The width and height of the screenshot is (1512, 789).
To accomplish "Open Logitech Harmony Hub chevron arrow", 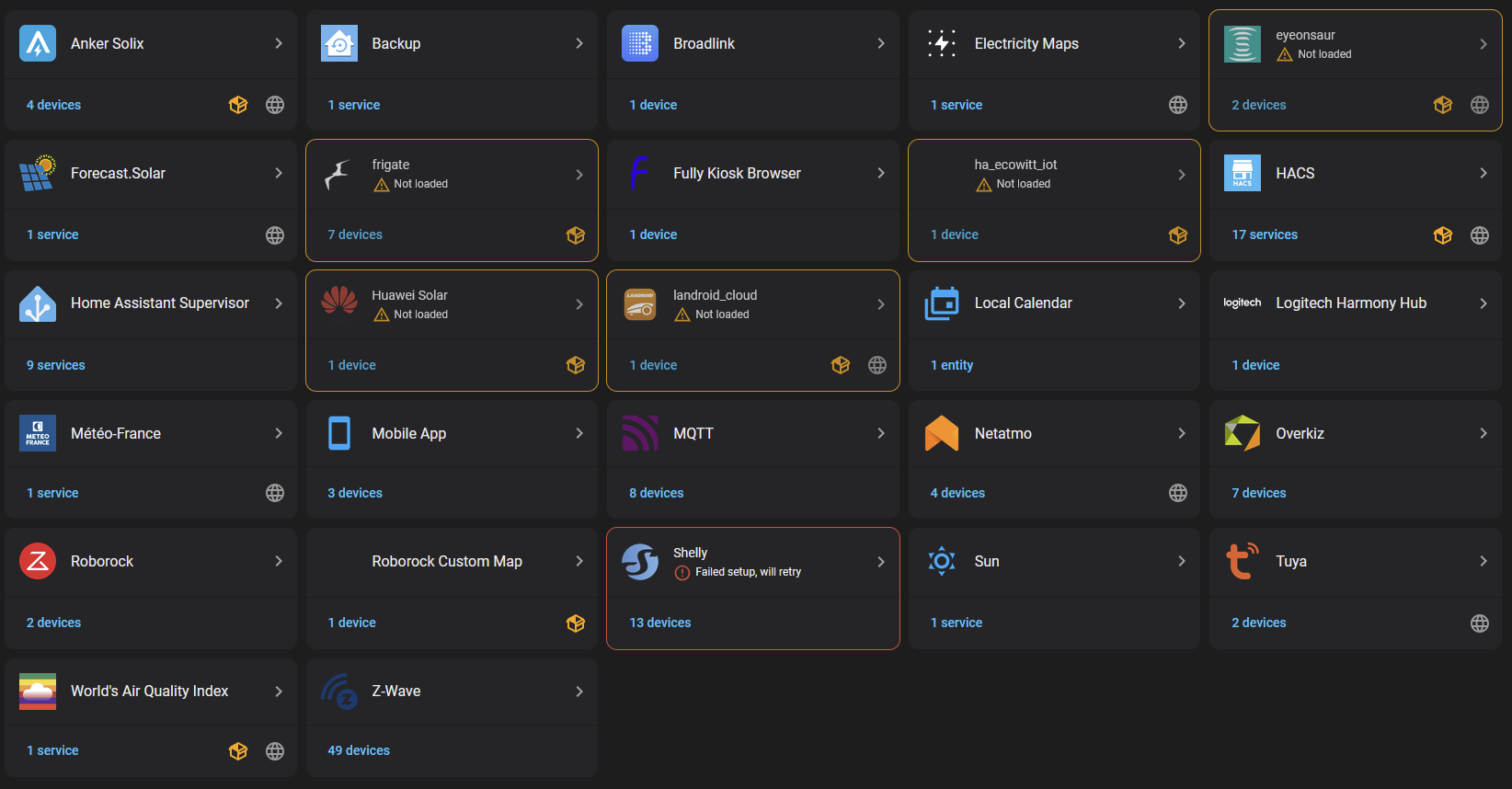I will 1483,303.
